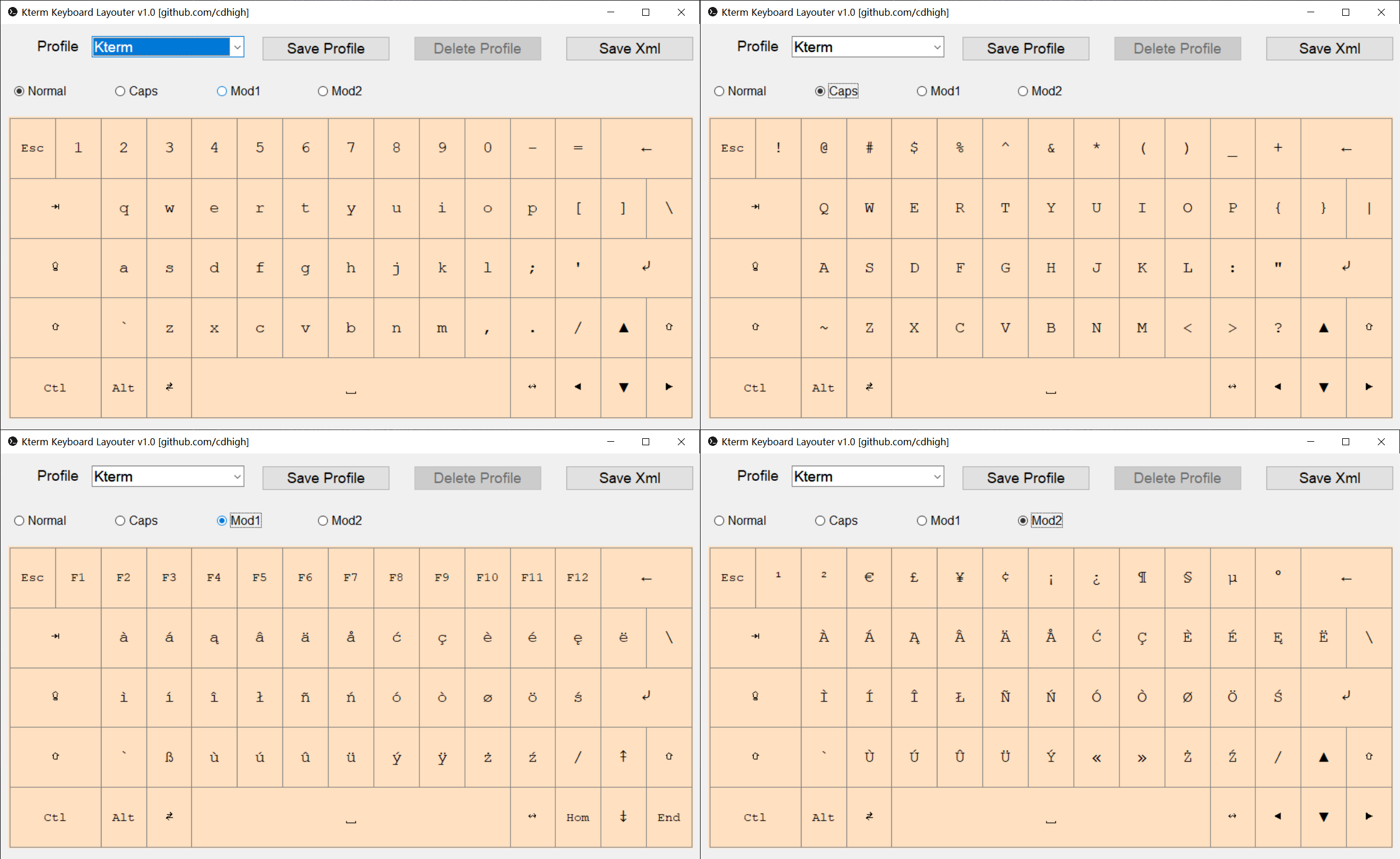Click Caps Lock key icon in Normal layout
This screenshot has width=1400, height=859.
tap(55, 267)
